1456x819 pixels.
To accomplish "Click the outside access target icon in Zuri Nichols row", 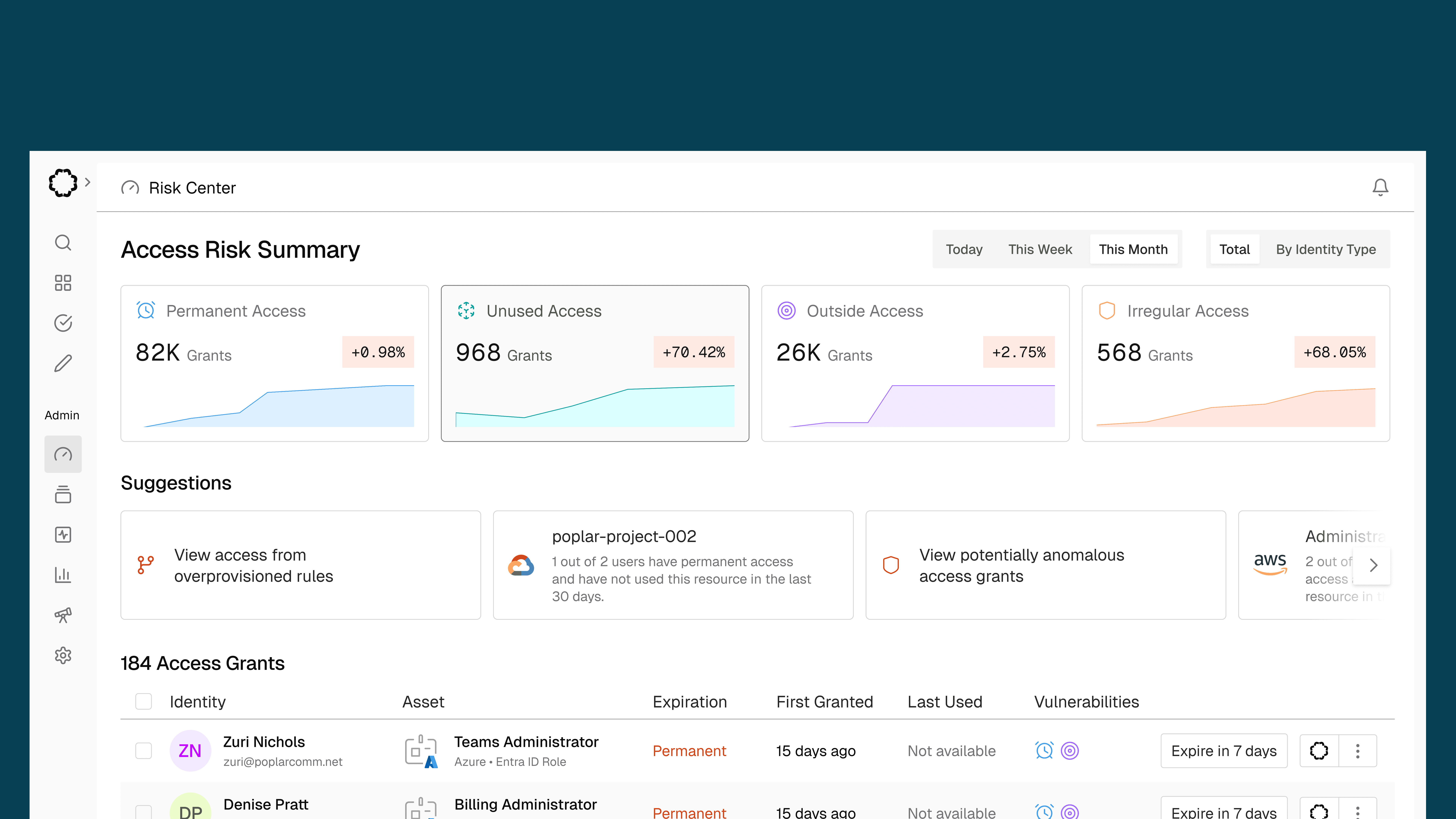I will (1070, 751).
